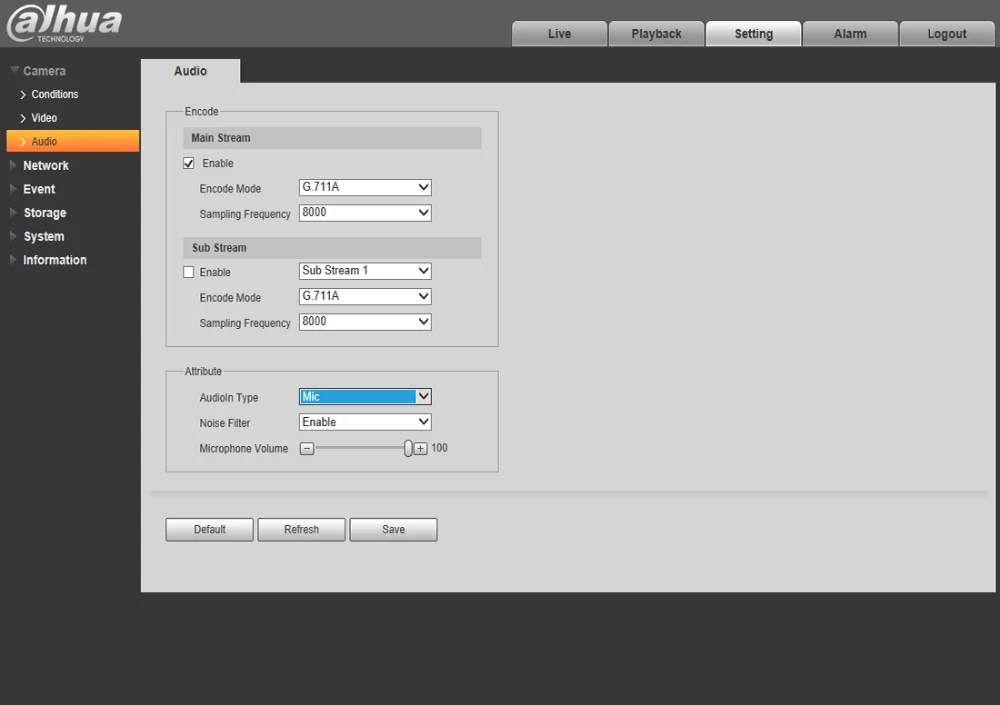Click the Microphone Volume label
The image size is (1000, 705).
pyautogui.click(x=244, y=449)
